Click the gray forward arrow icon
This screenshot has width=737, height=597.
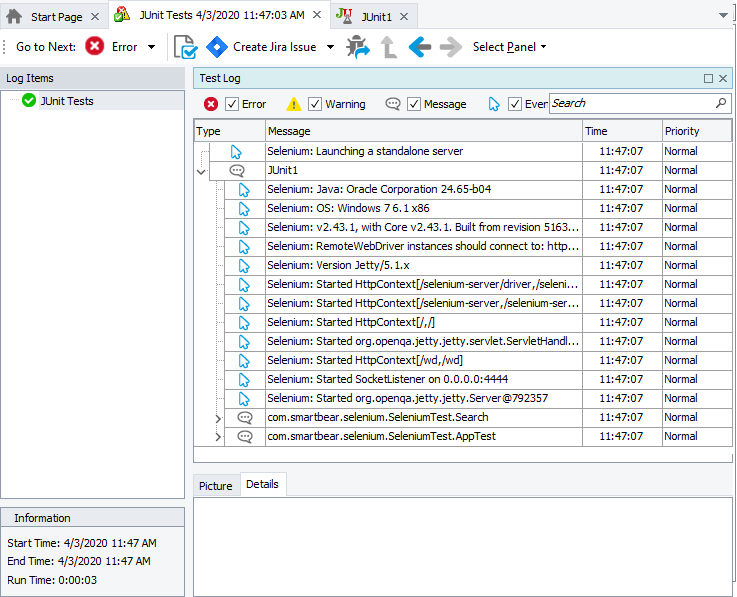coord(451,47)
